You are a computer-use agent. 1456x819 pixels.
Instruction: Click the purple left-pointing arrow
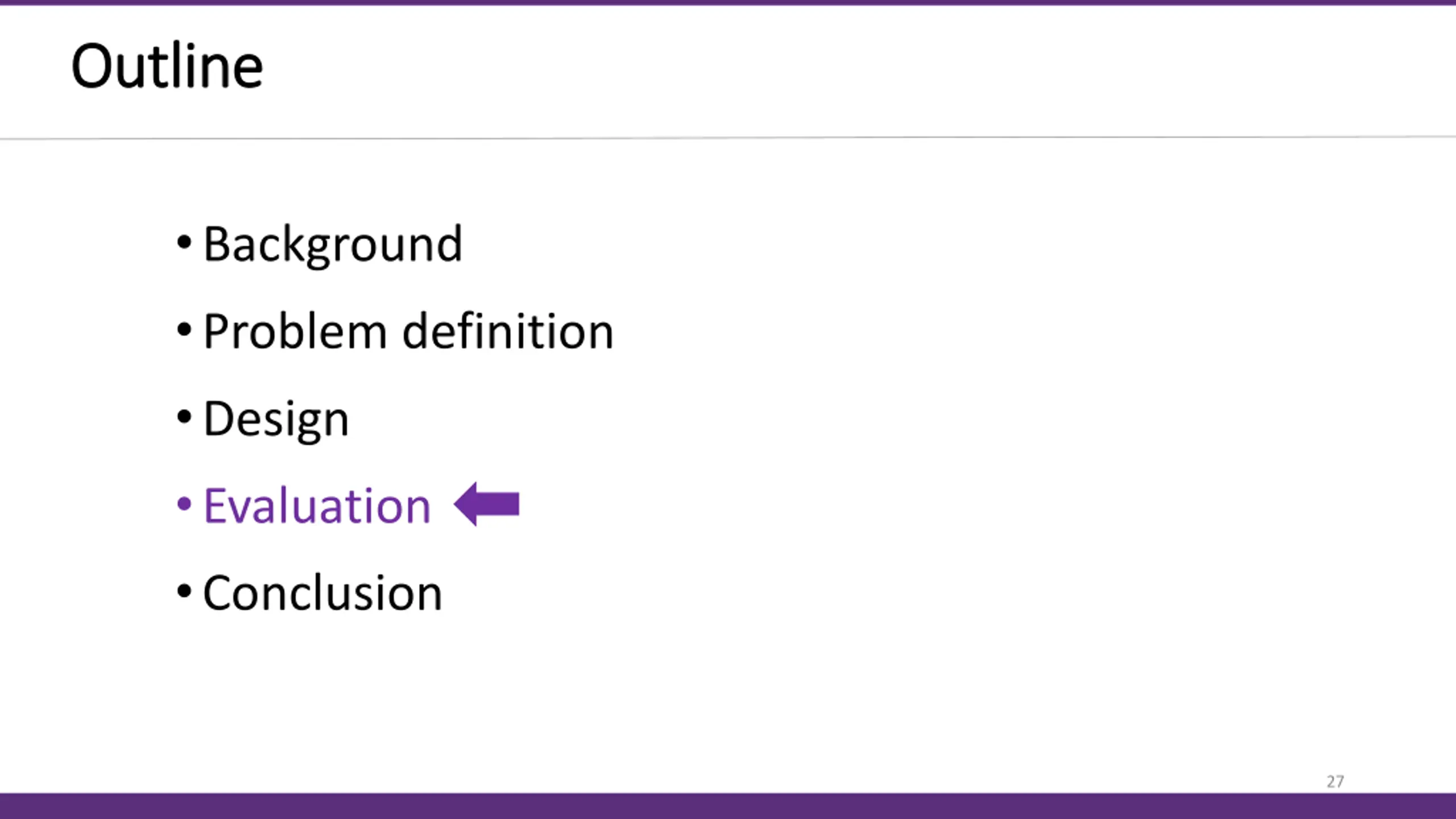(x=487, y=504)
